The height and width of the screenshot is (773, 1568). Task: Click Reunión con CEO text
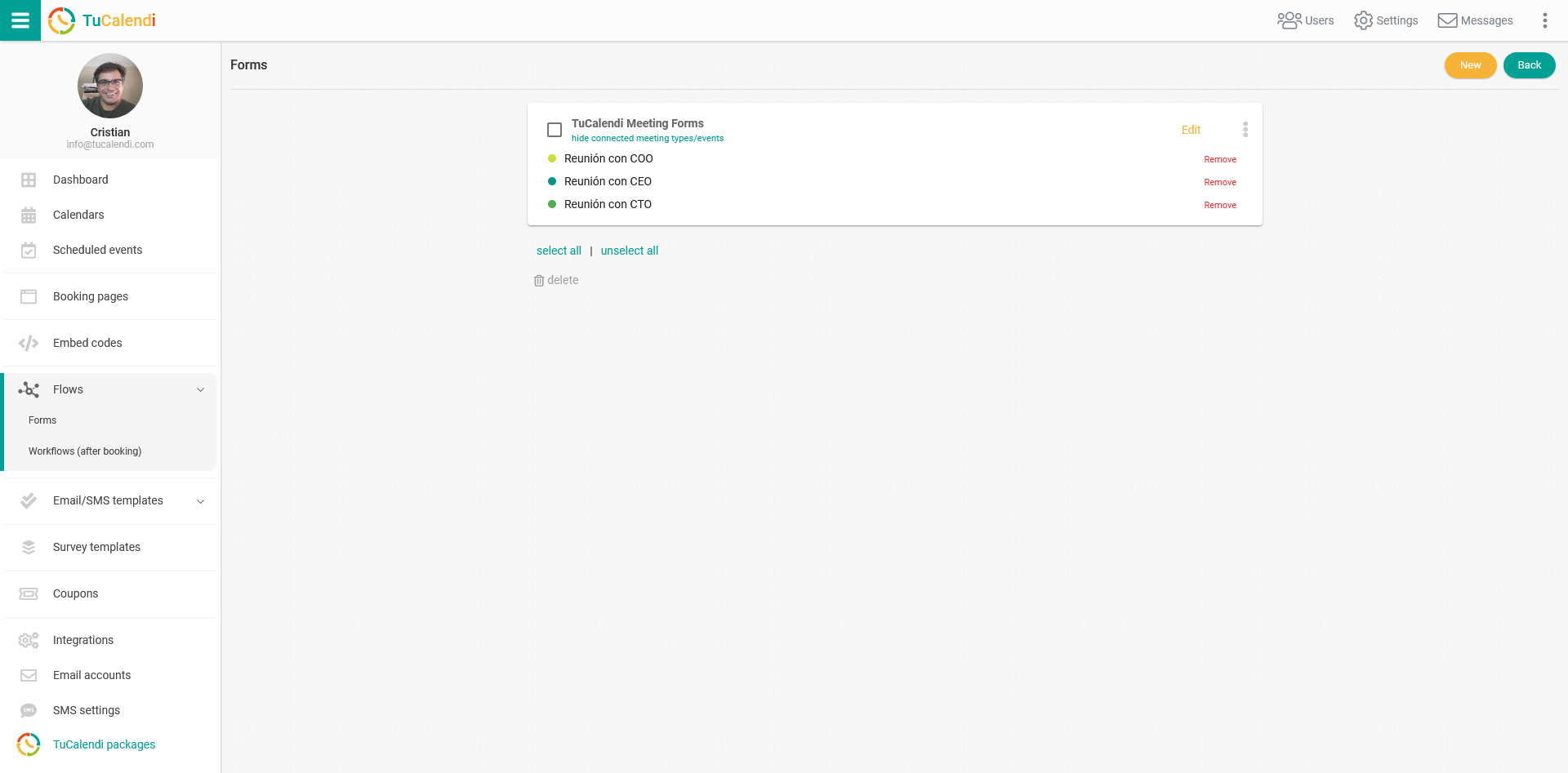[608, 181]
